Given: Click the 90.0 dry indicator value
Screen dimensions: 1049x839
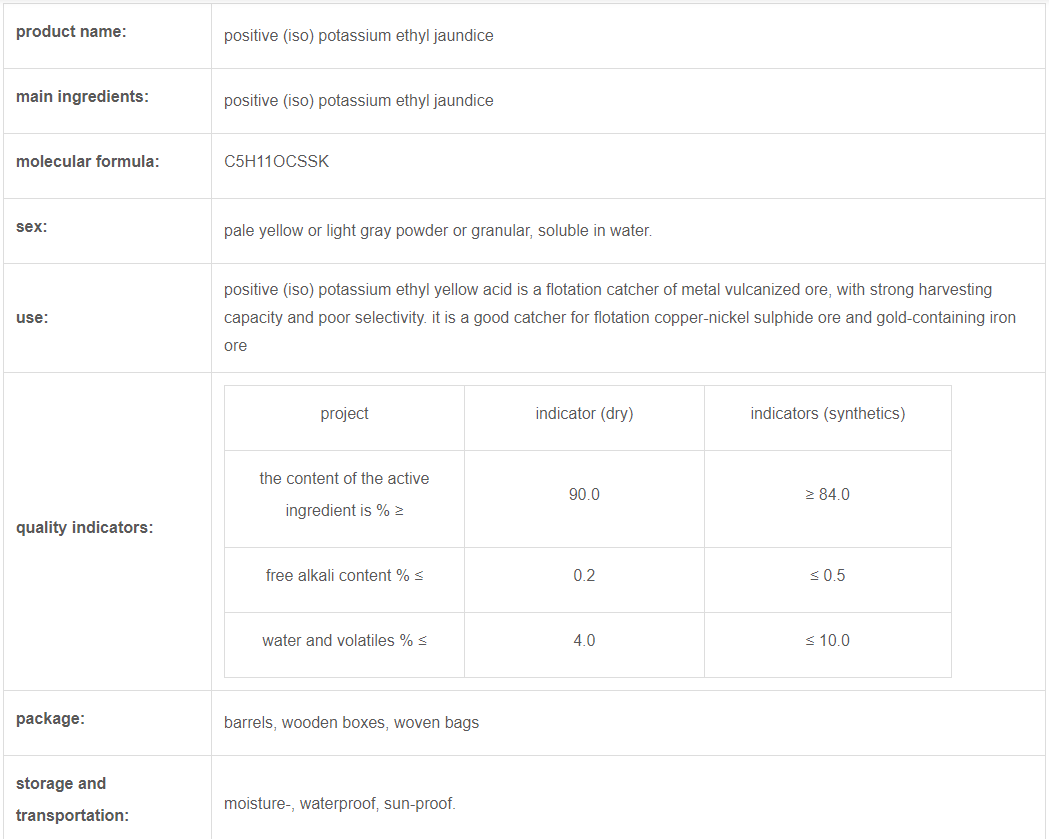Looking at the screenshot, I should (x=584, y=495).
